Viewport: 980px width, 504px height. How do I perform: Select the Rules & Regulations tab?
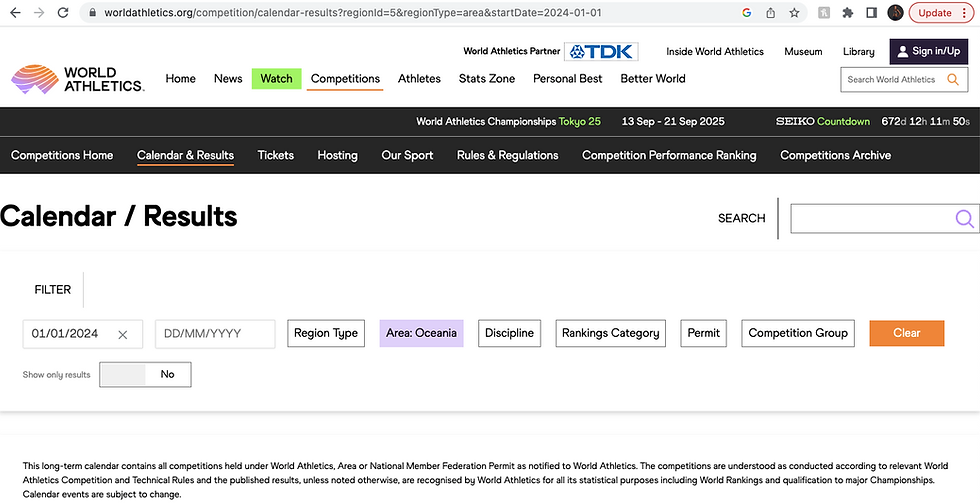pyautogui.click(x=508, y=155)
